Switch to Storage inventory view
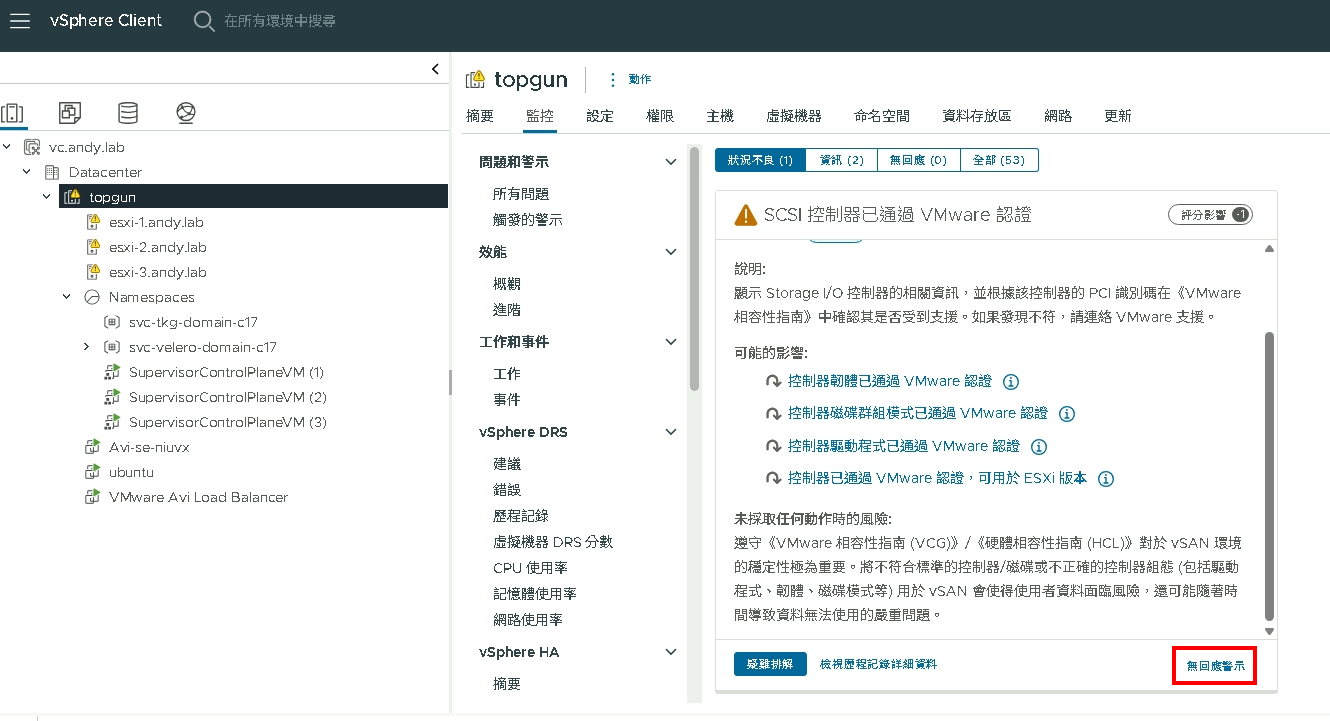The height and width of the screenshot is (721, 1330). 128,113
